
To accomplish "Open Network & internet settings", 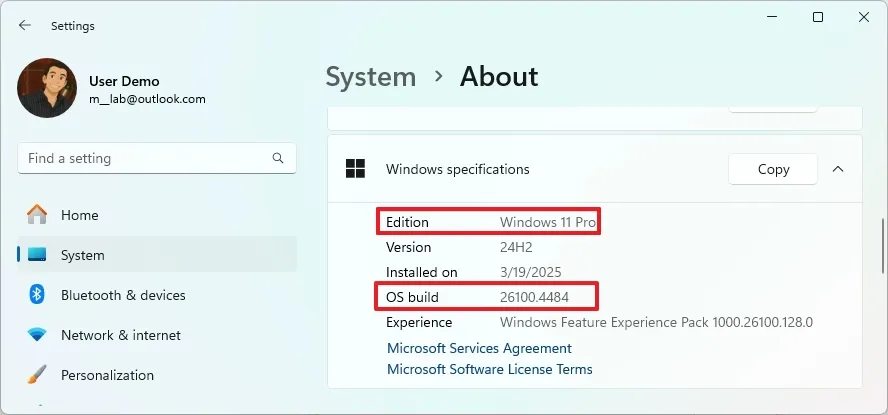I will (x=157, y=335).
